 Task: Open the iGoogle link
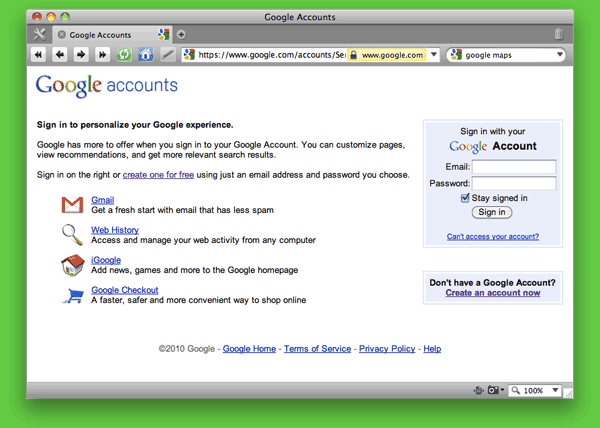tap(106, 260)
